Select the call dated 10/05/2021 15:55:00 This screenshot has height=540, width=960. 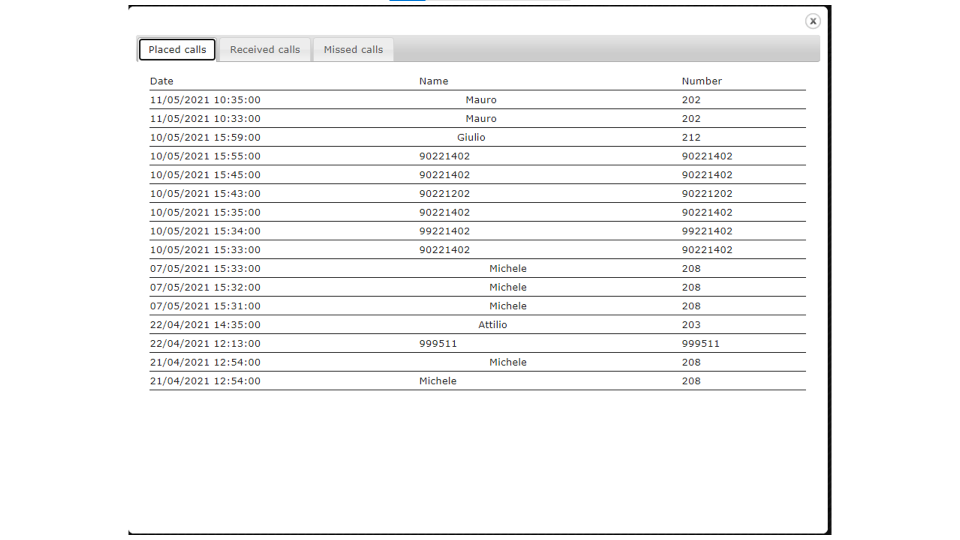(478, 156)
